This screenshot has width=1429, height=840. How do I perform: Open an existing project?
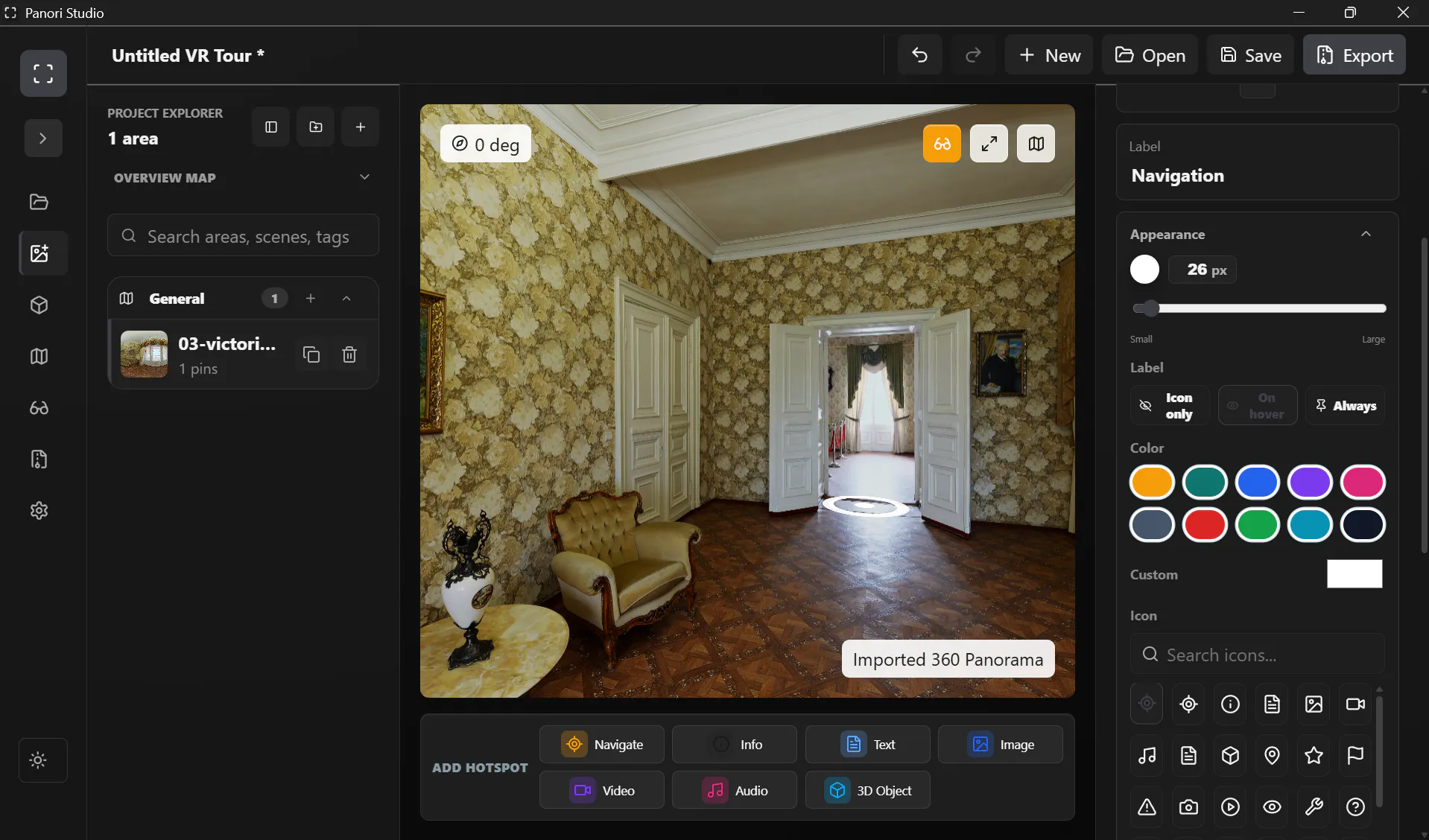pos(1150,55)
